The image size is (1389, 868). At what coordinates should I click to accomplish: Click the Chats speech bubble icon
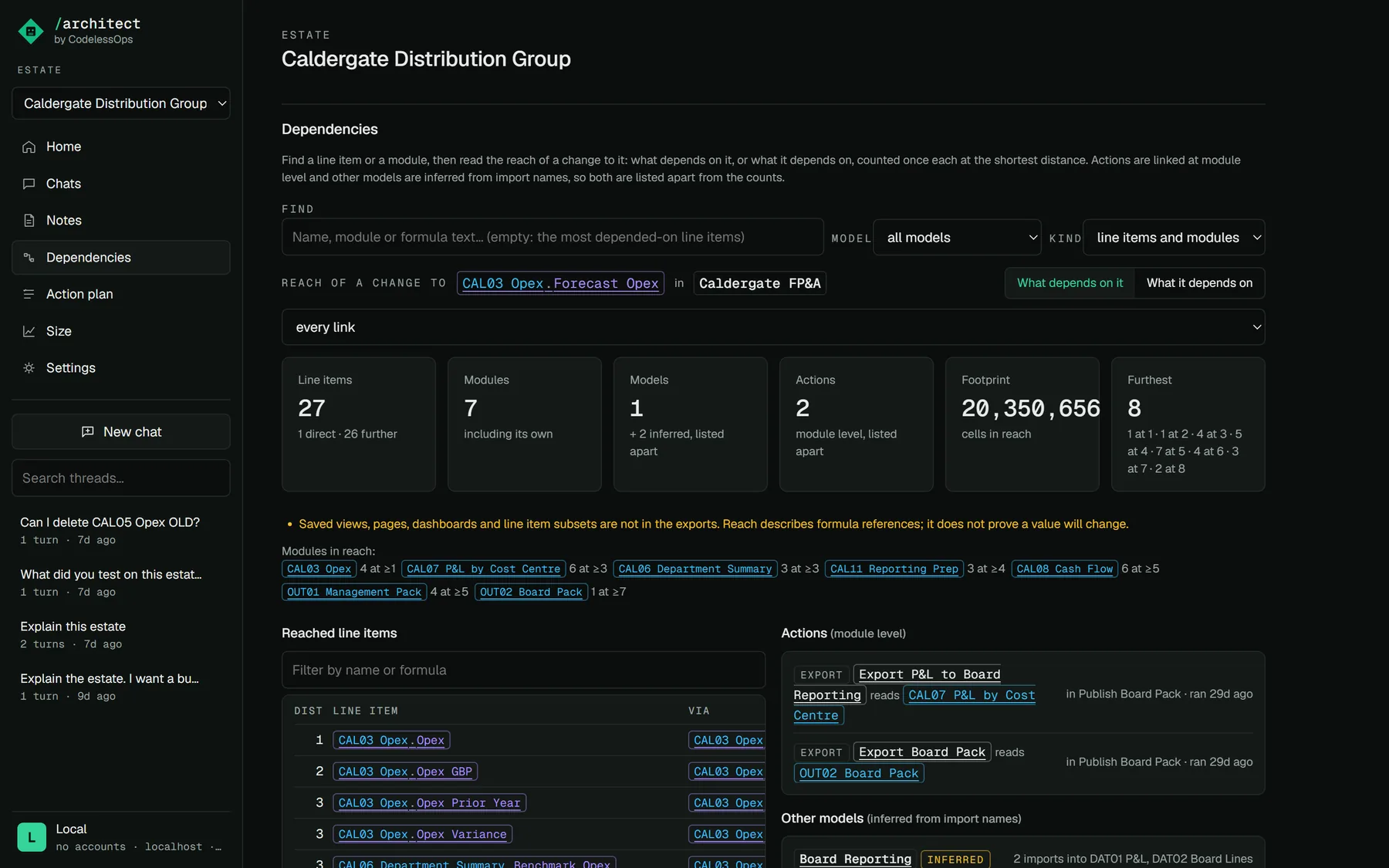pyautogui.click(x=29, y=184)
